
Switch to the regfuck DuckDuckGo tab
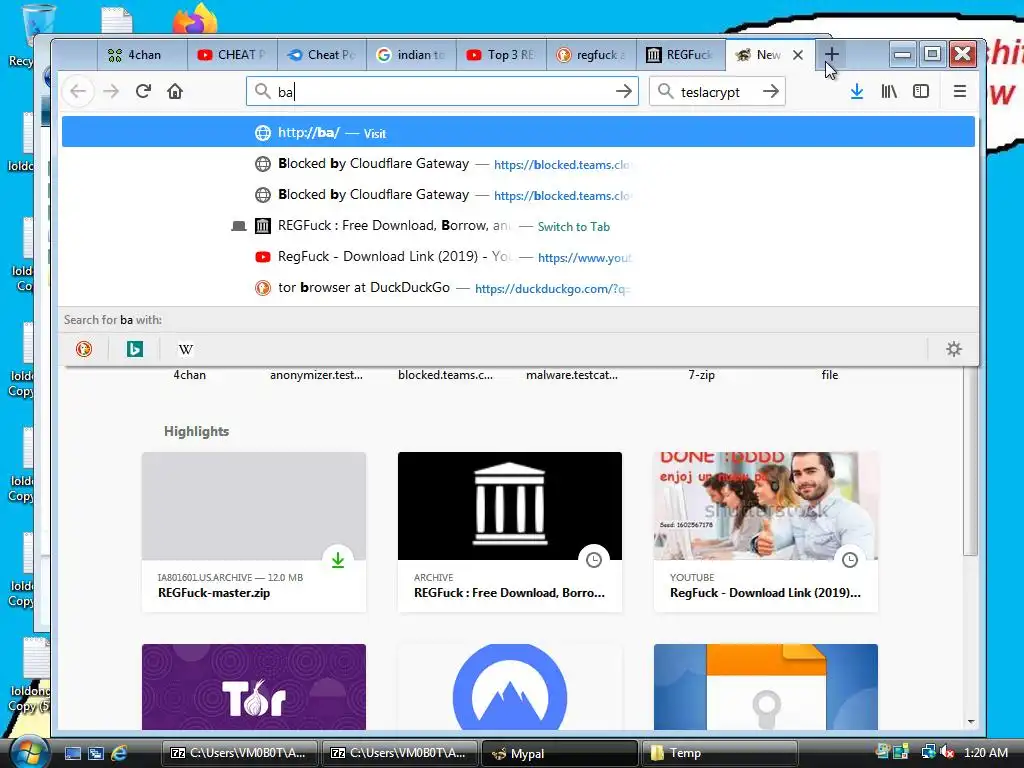pos(590,55)
